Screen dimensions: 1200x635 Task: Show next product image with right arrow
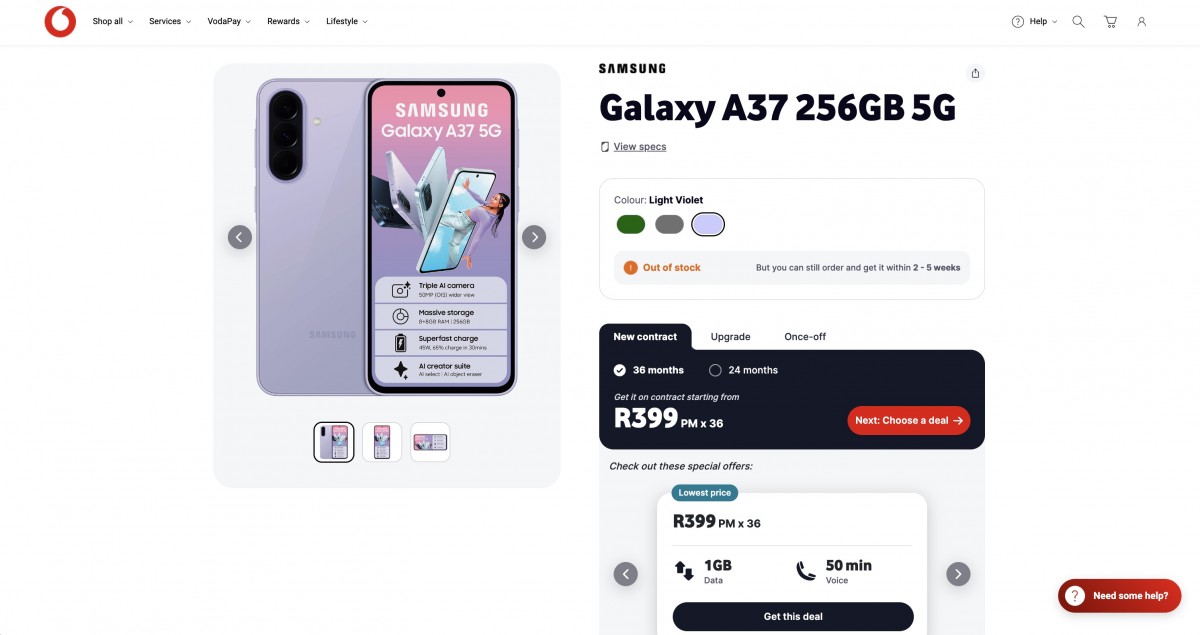[x=534, y=237]
